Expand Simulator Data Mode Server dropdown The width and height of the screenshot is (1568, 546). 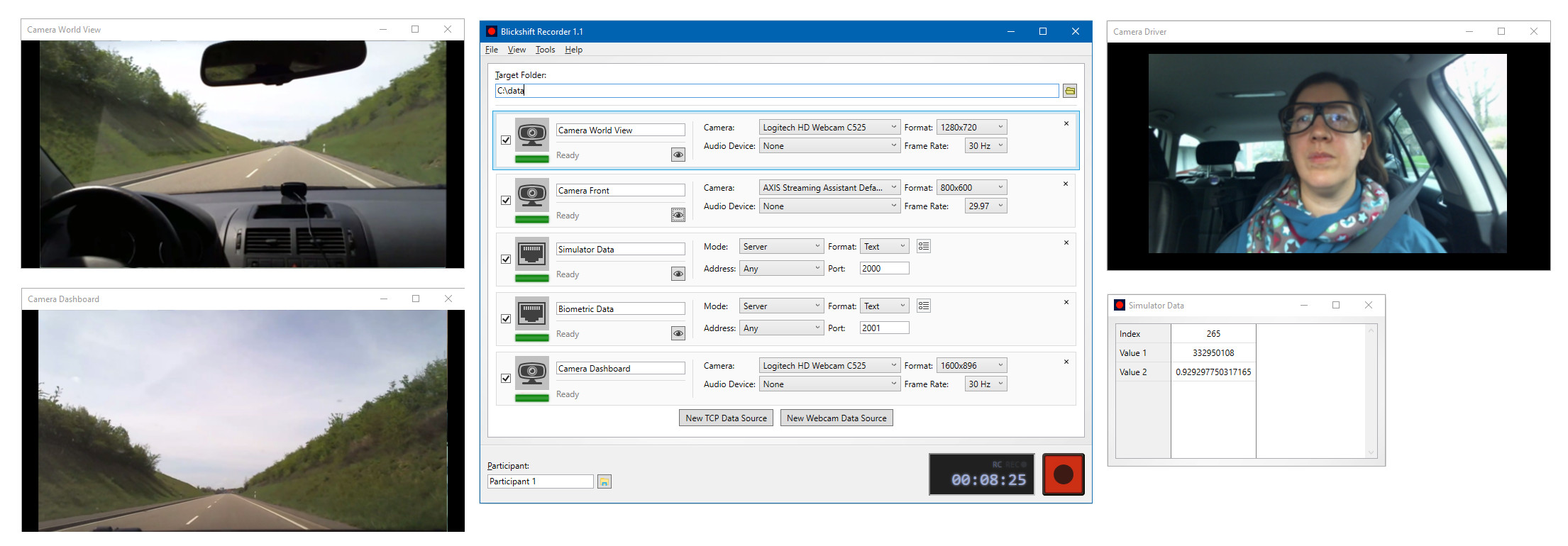[781, 247]
